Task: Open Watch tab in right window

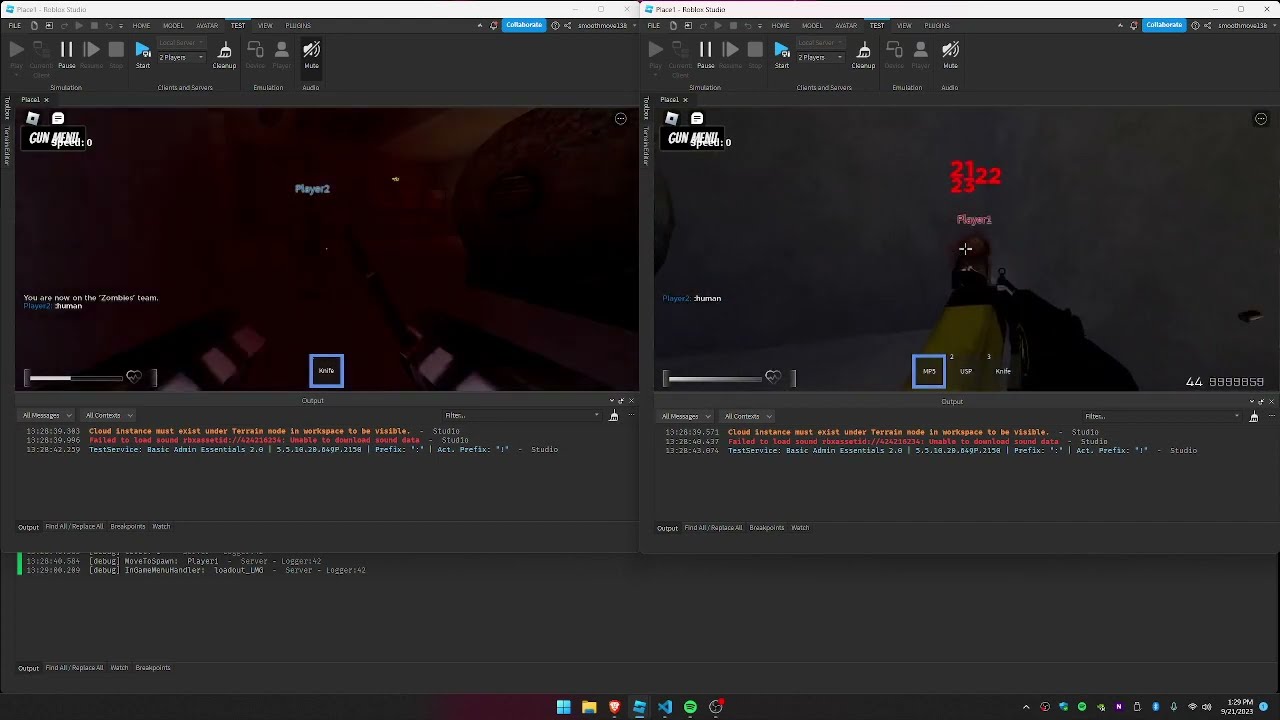Action: (800, 528)
